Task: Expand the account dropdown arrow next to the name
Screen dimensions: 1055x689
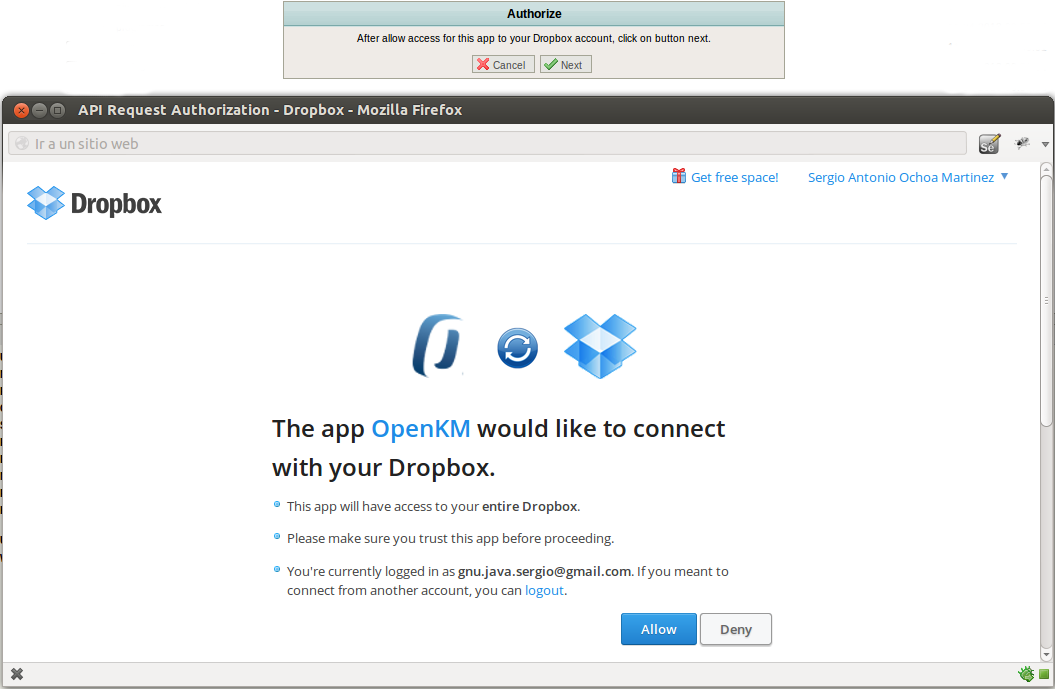Action: tap(1005, 176)
